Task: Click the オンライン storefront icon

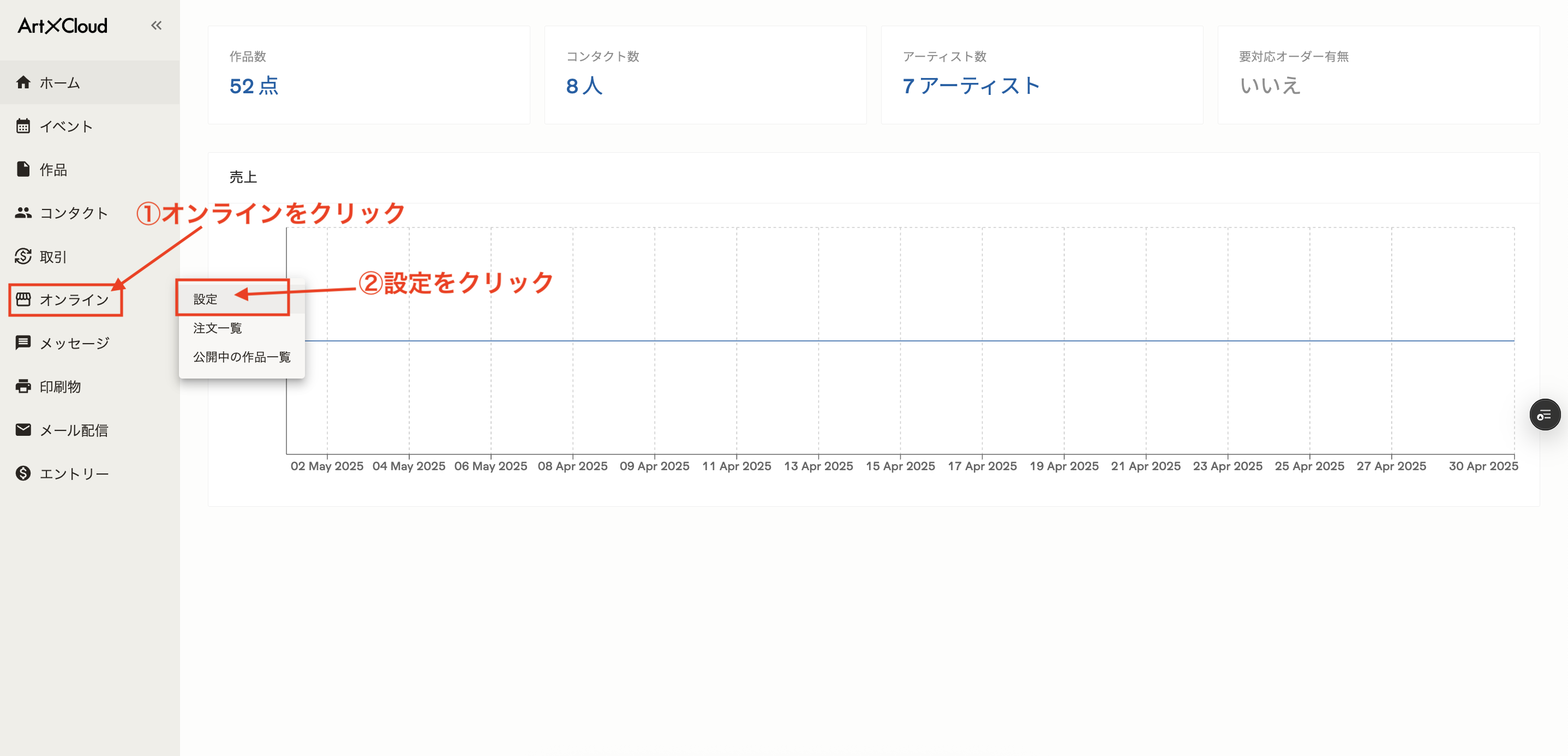Action: pyautogui.click(x=23, y=299)
